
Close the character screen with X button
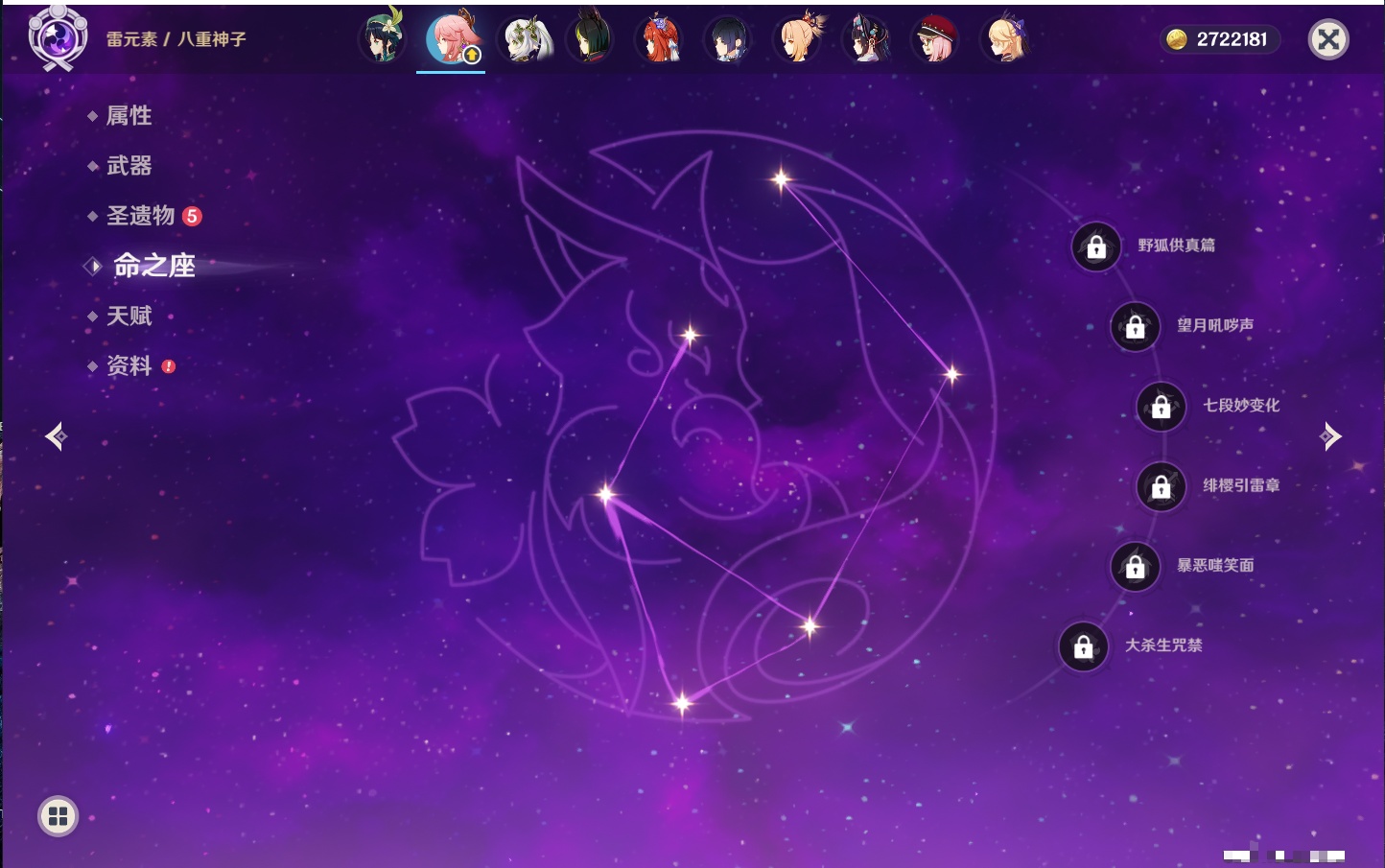(x=1328, y=39)
